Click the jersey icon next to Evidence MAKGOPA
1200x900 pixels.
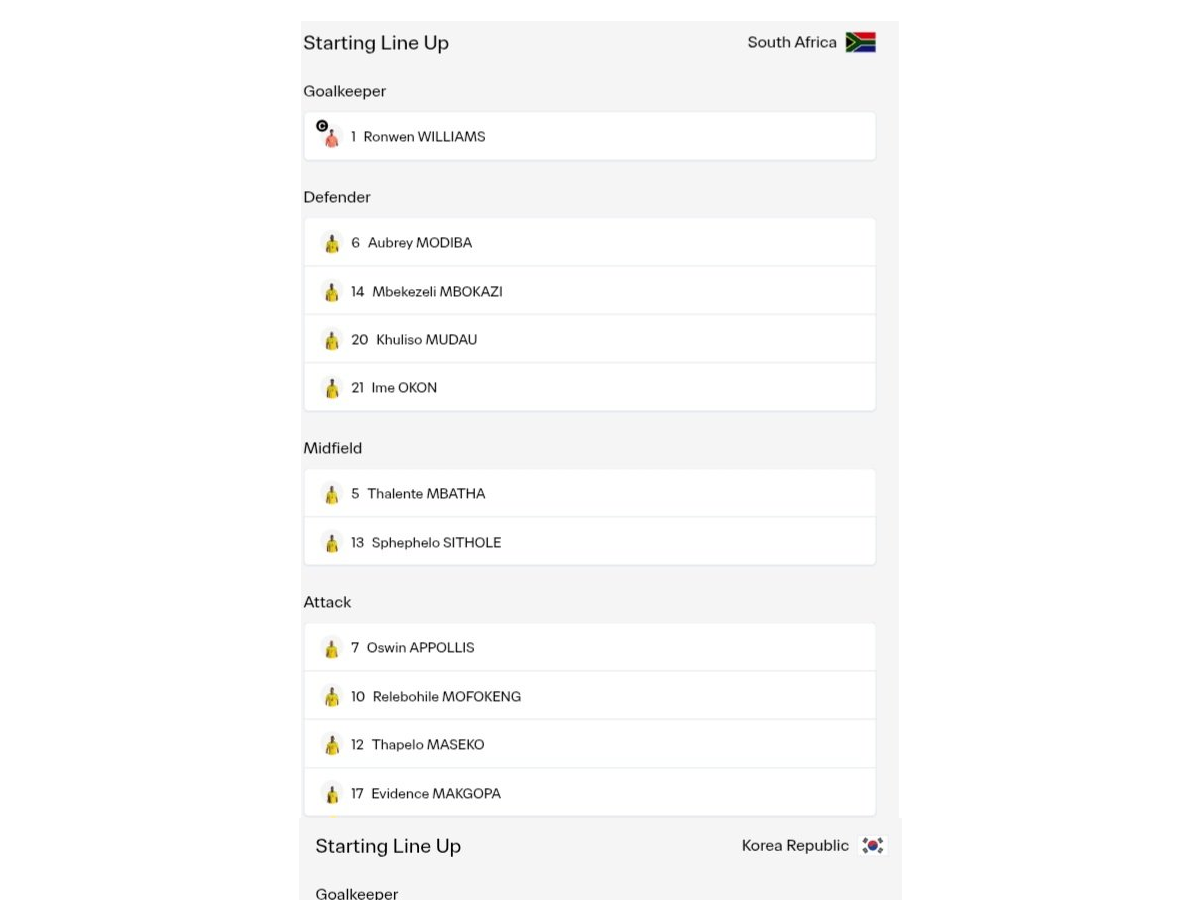332,794
